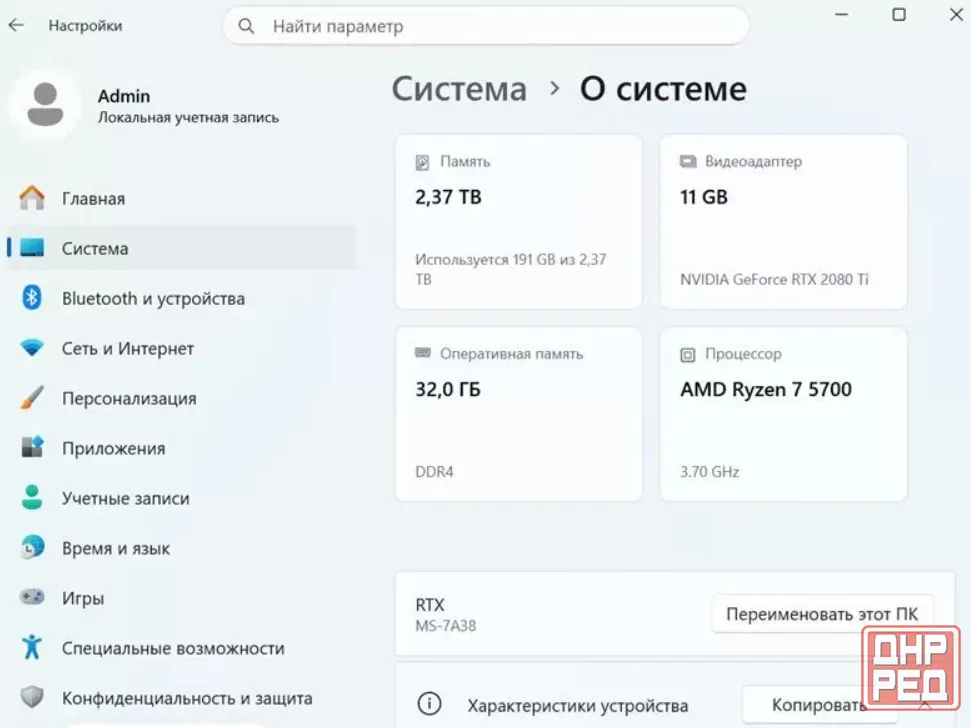The image size is (971, 728).
Task: Click the processor chip icon
Action: [x=687, y=355]
